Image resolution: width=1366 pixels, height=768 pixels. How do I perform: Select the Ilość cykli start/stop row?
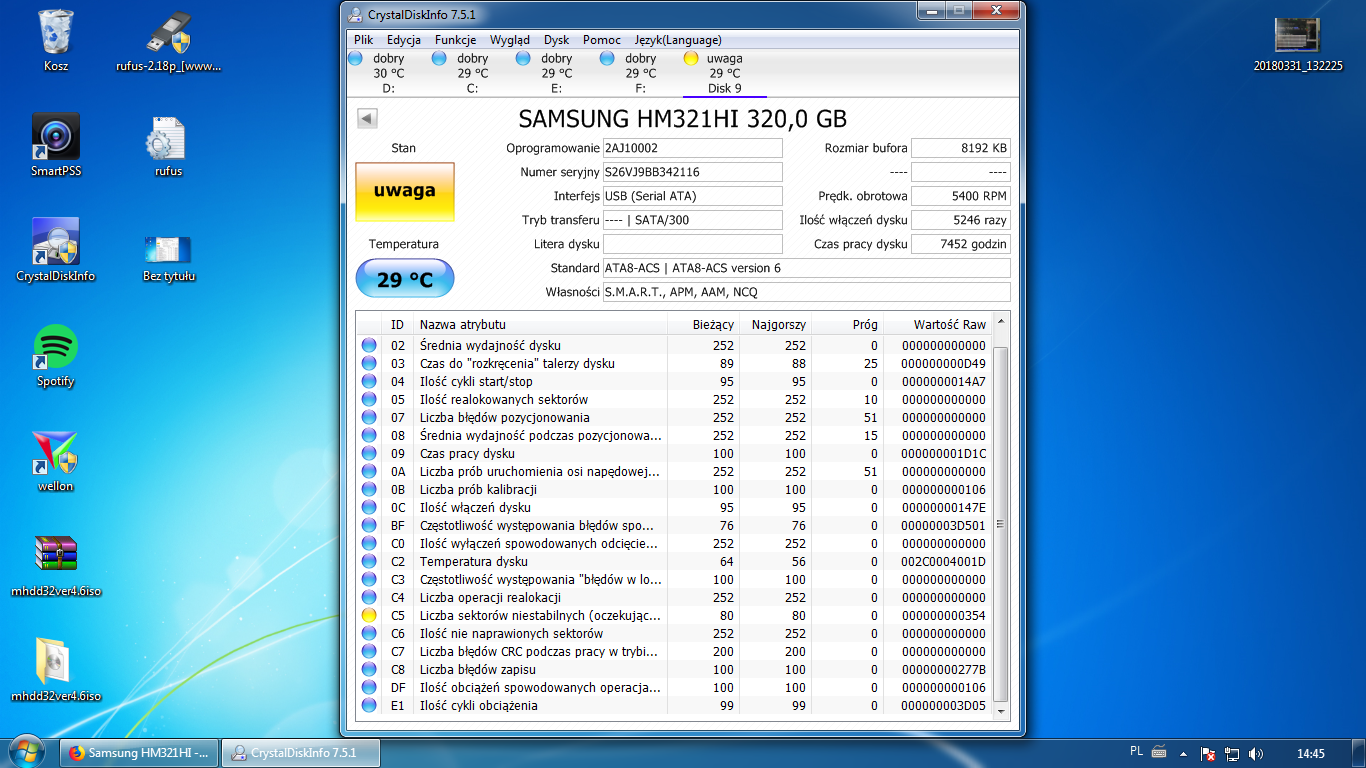coord(674,382)
